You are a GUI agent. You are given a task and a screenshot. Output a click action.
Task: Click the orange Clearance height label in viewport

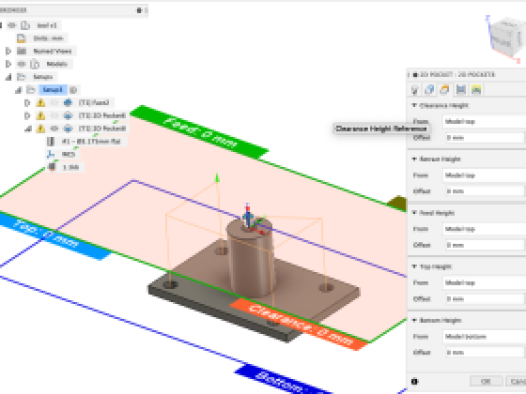coord(299,325)
